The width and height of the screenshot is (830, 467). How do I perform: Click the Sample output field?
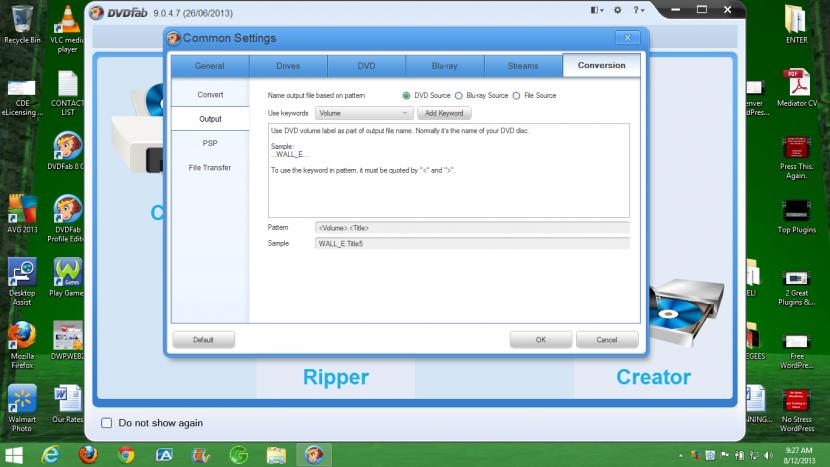point(472,244)
